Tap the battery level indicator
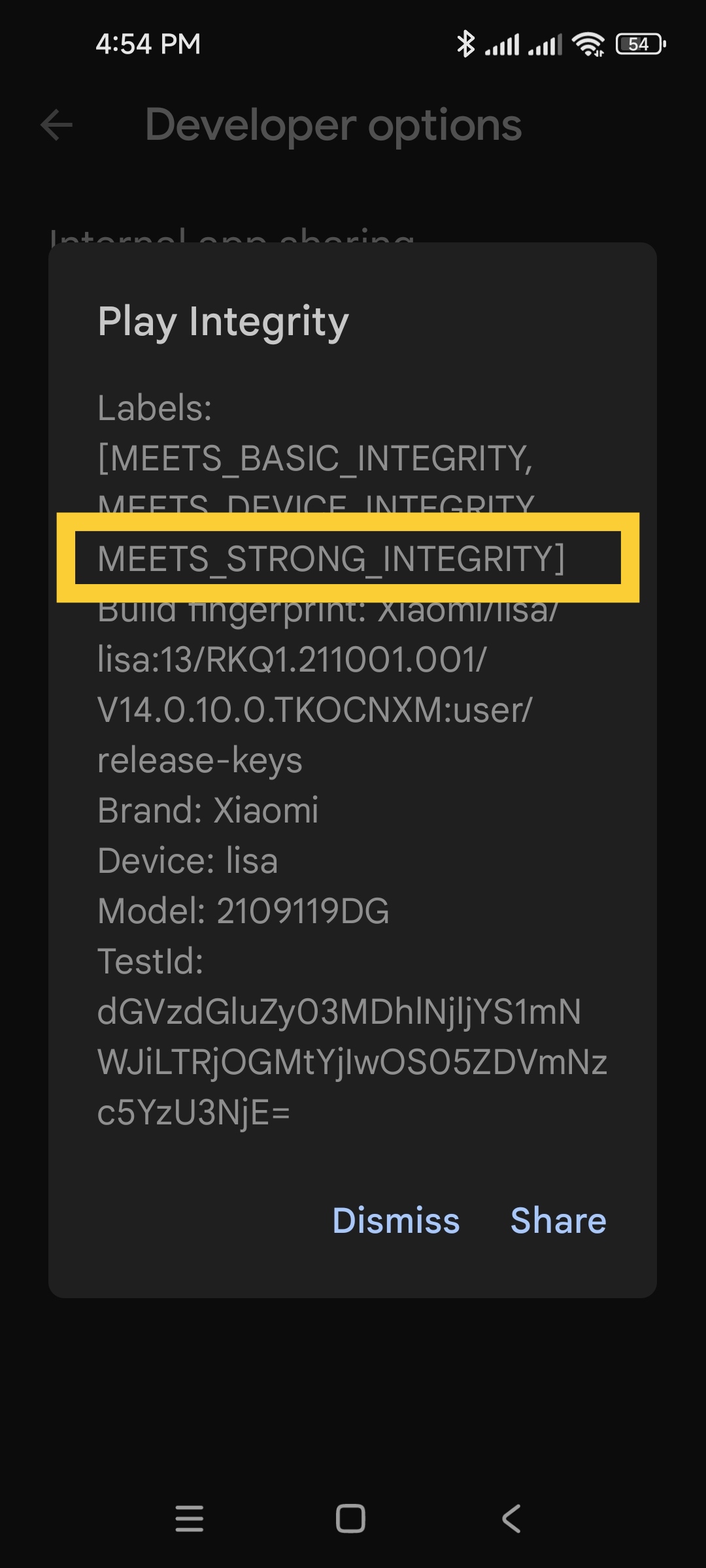Screen dimensions: 706x1568 click(641, 44)
